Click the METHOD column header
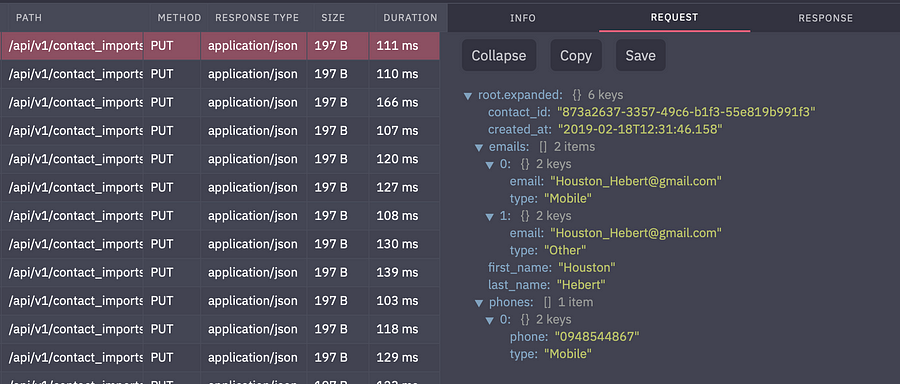 [x=180, y=18]
